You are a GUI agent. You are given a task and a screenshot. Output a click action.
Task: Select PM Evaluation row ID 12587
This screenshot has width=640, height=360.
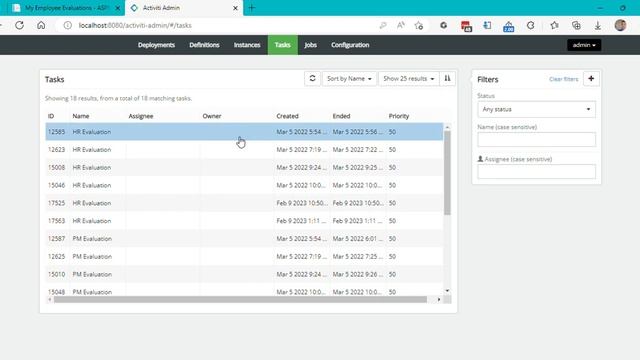[x=244, y=239]
